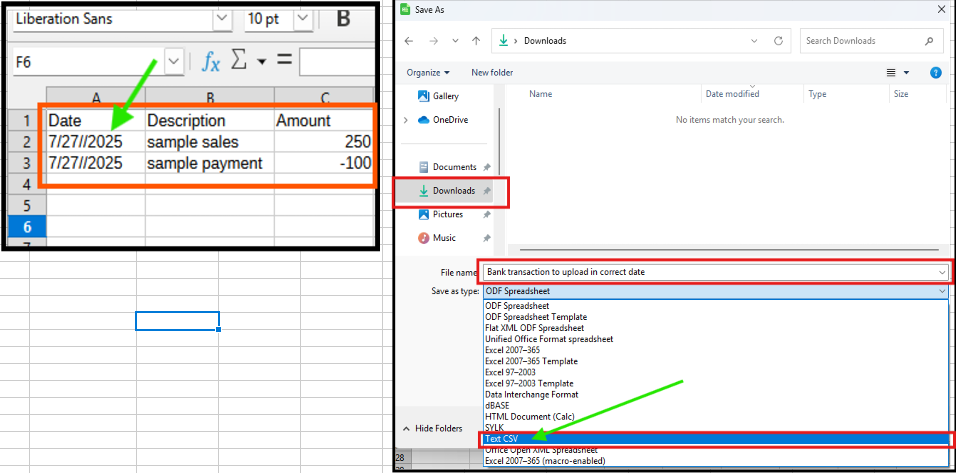Screen dimensions: 956x473
Task: Open the font size dropdown
Action: (302, 19)
